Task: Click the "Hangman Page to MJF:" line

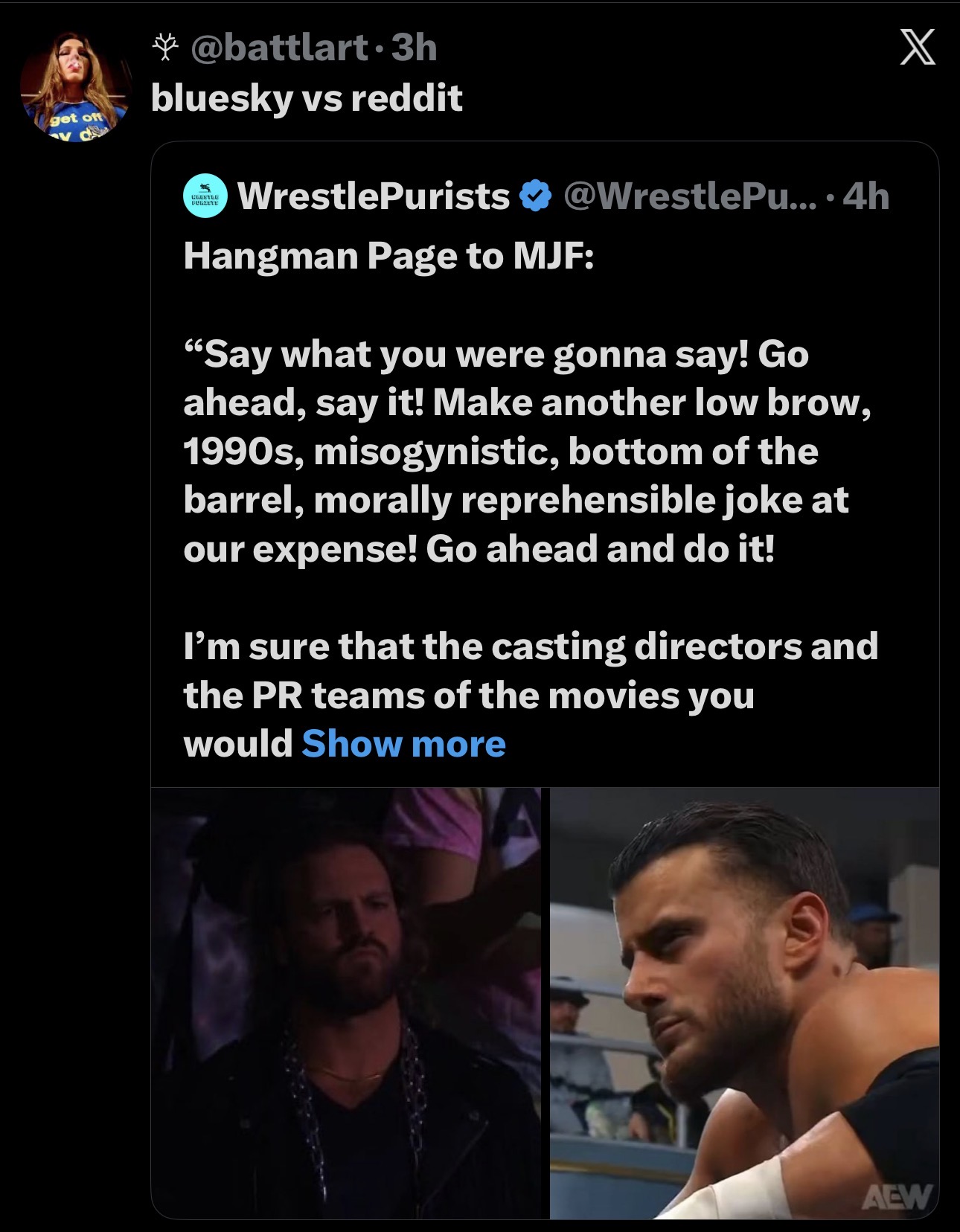Action: 388,256
